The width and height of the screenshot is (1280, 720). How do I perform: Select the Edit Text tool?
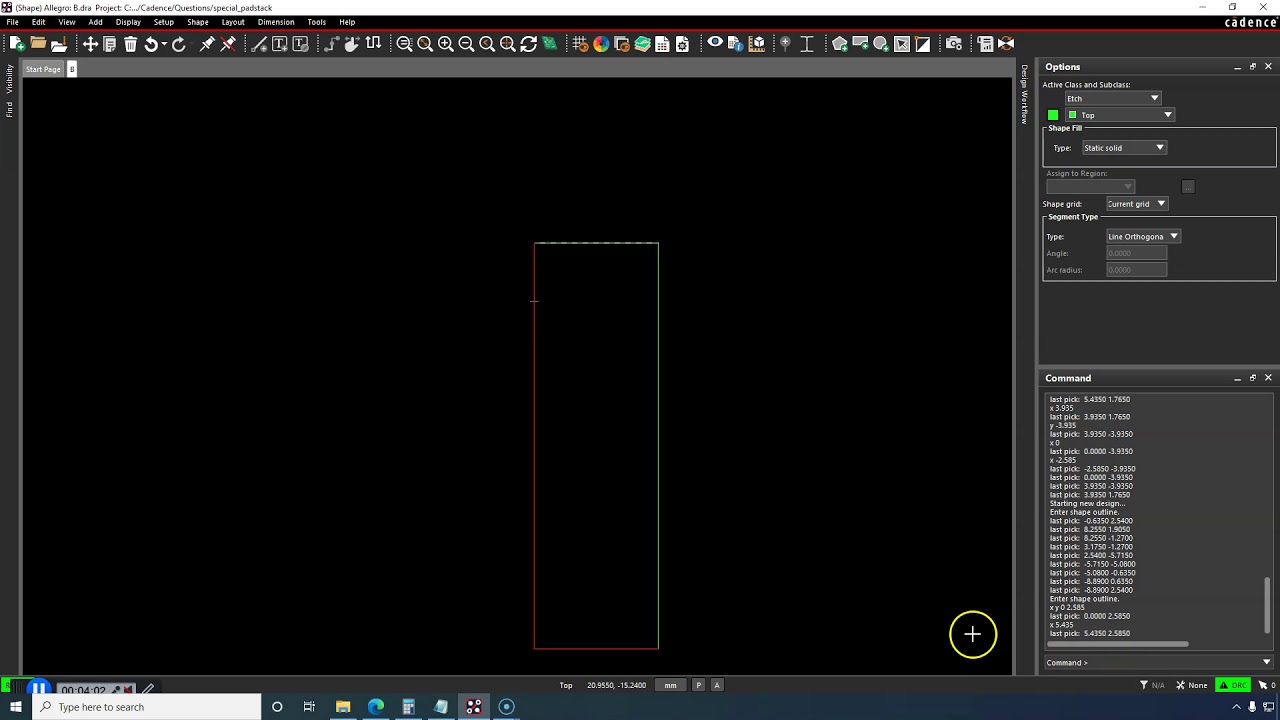(300, 44)
